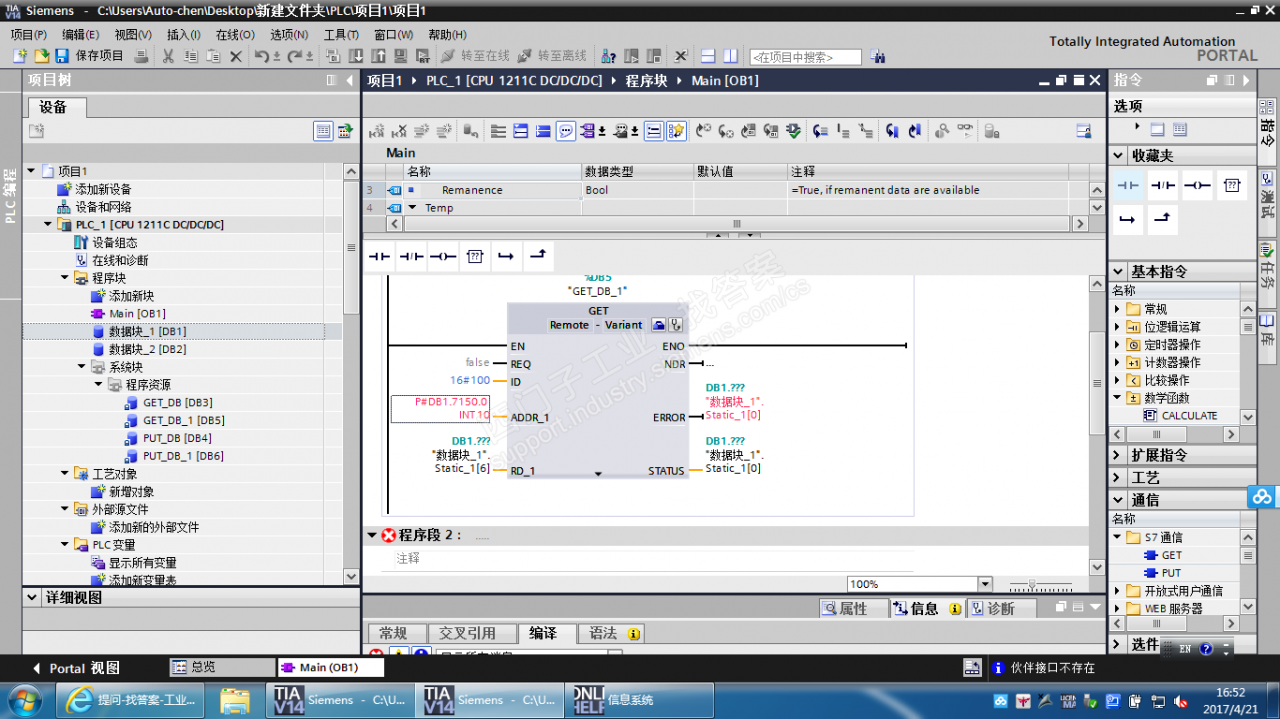1280x719 pixels.
Task: Click the Delete X icon in main toolbar
Action: click(236, 56)
